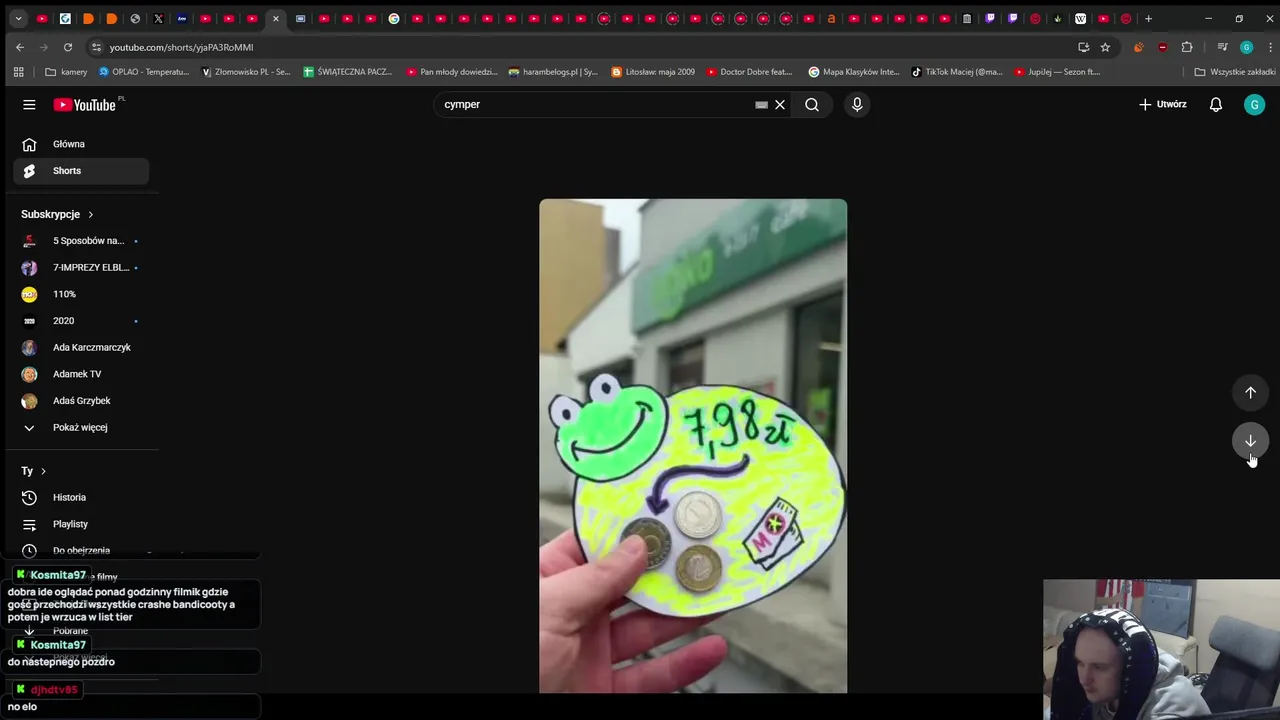
Task: Close the active YouTube Shorts tab
Action: click(276, 18)
